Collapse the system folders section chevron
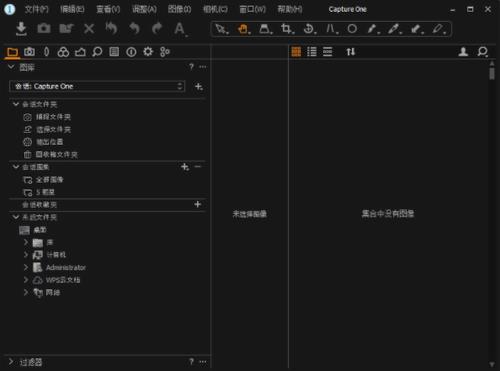This screenshot has height=371, width=500. point(16,217)
